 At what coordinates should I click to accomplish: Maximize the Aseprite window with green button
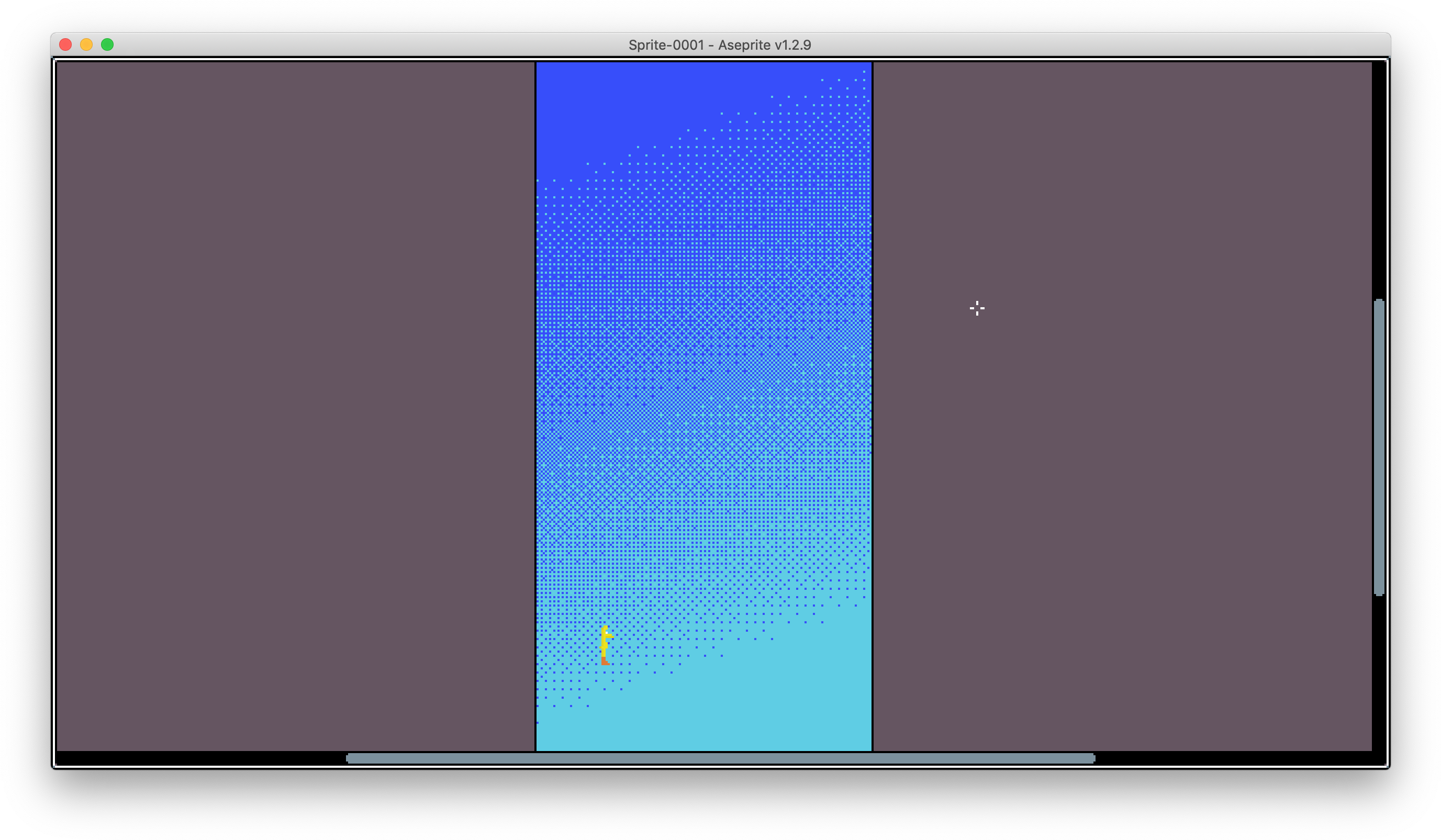[107, 44]
